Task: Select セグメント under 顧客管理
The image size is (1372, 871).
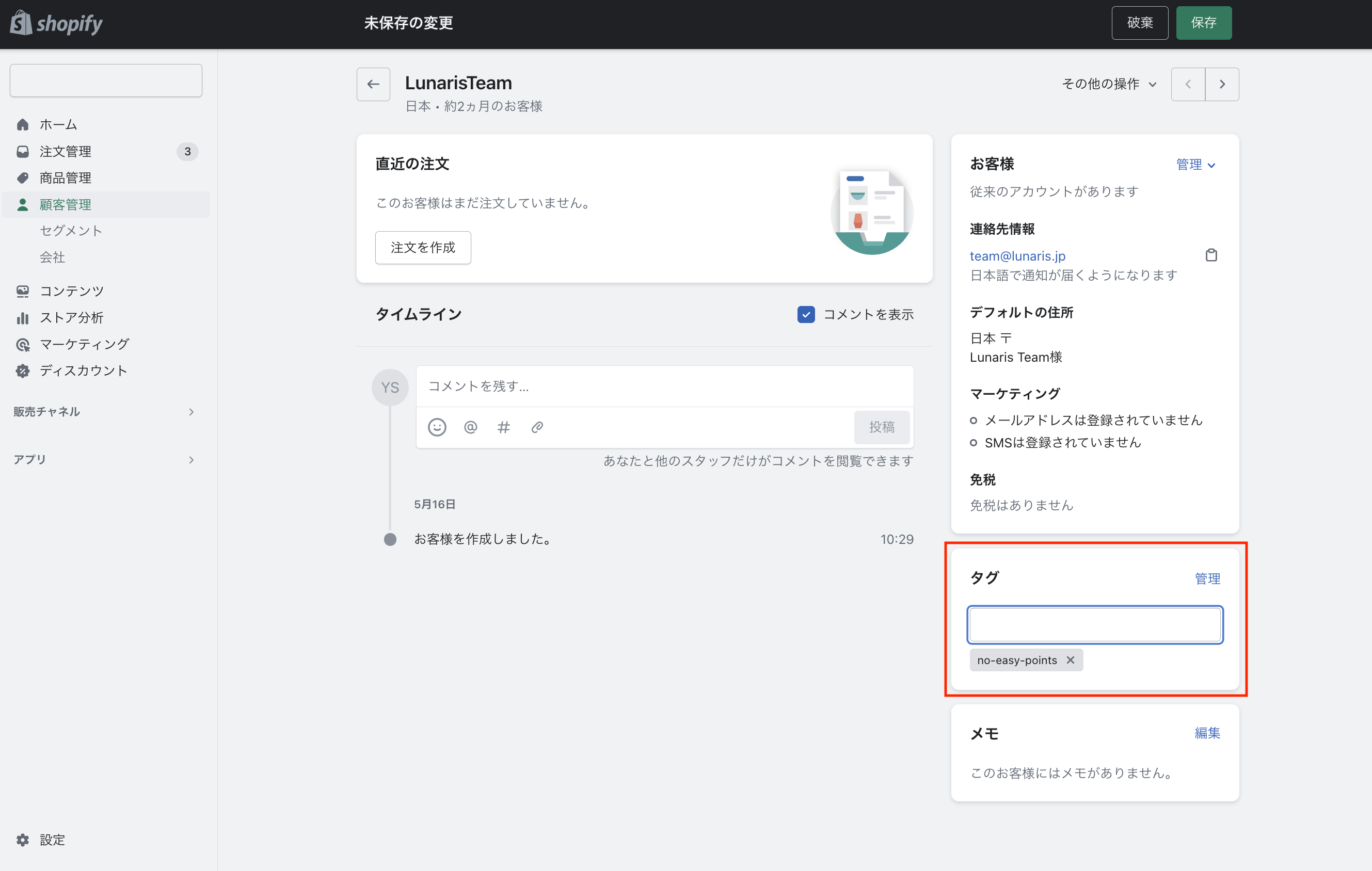Action: pos(71,231)
